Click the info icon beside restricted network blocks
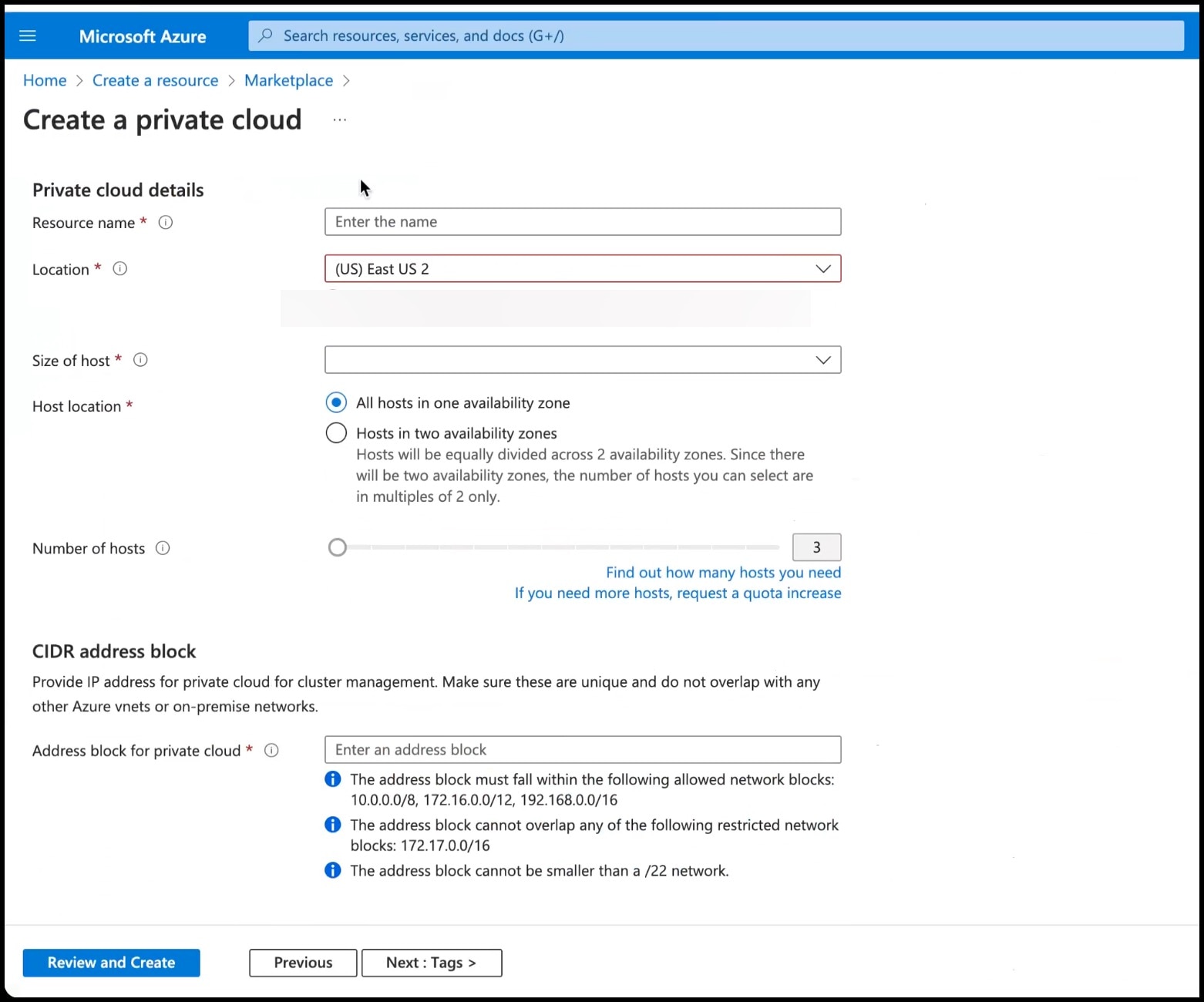 (x=332, y=825)
